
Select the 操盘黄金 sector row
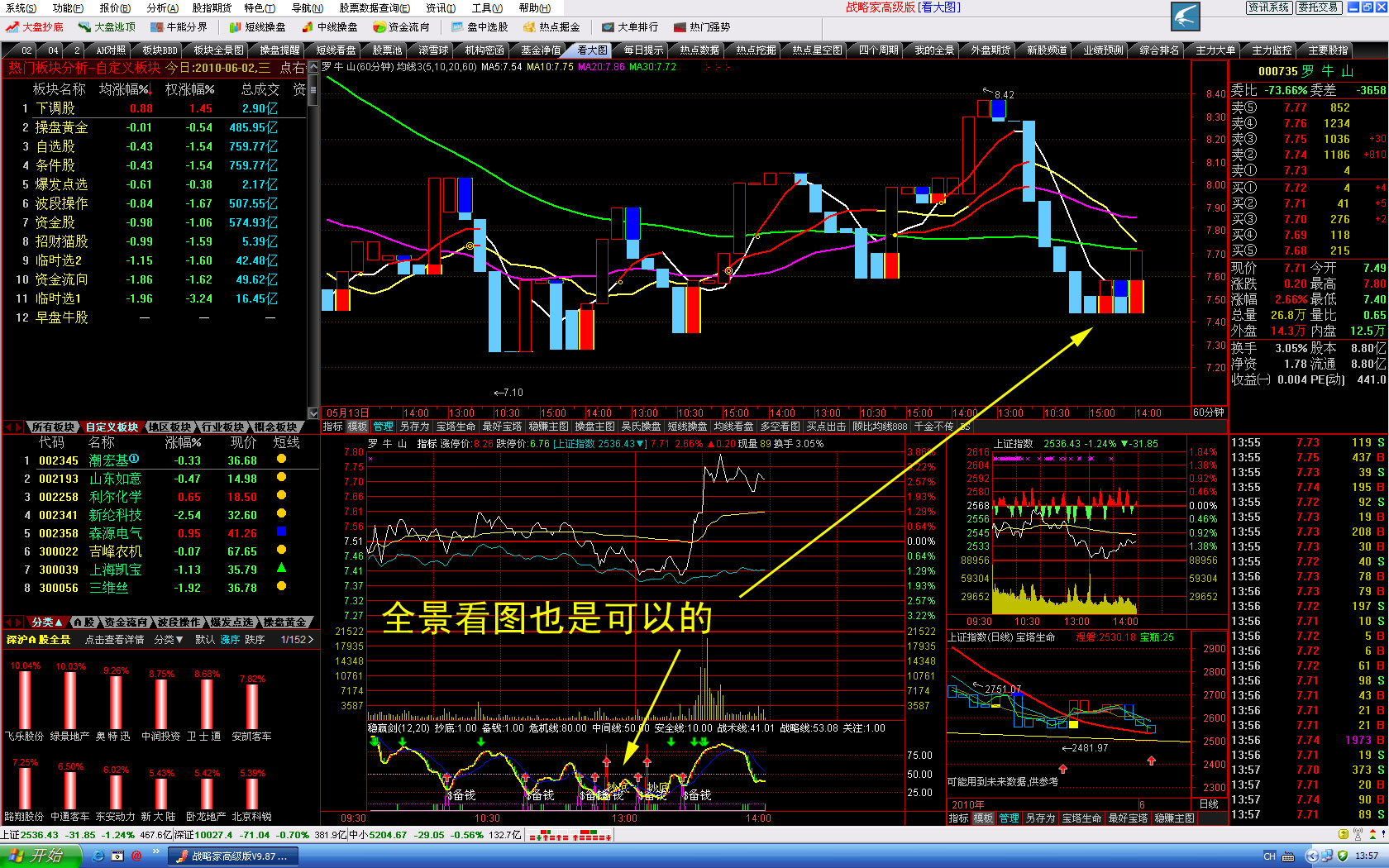(155, 127)
